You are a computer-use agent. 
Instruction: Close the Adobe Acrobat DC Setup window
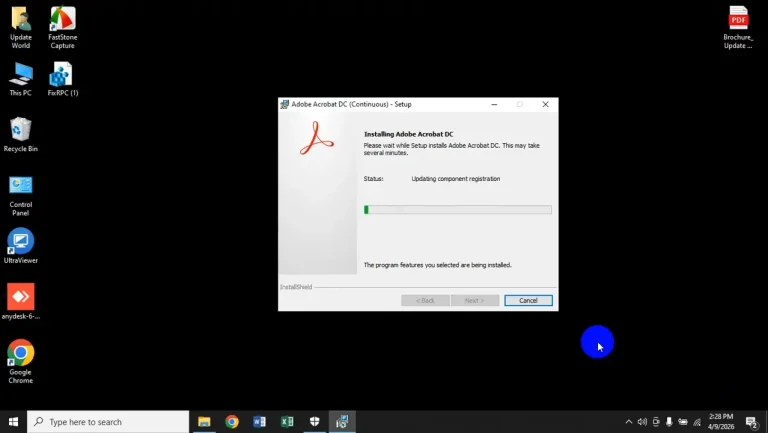point(545,104)
